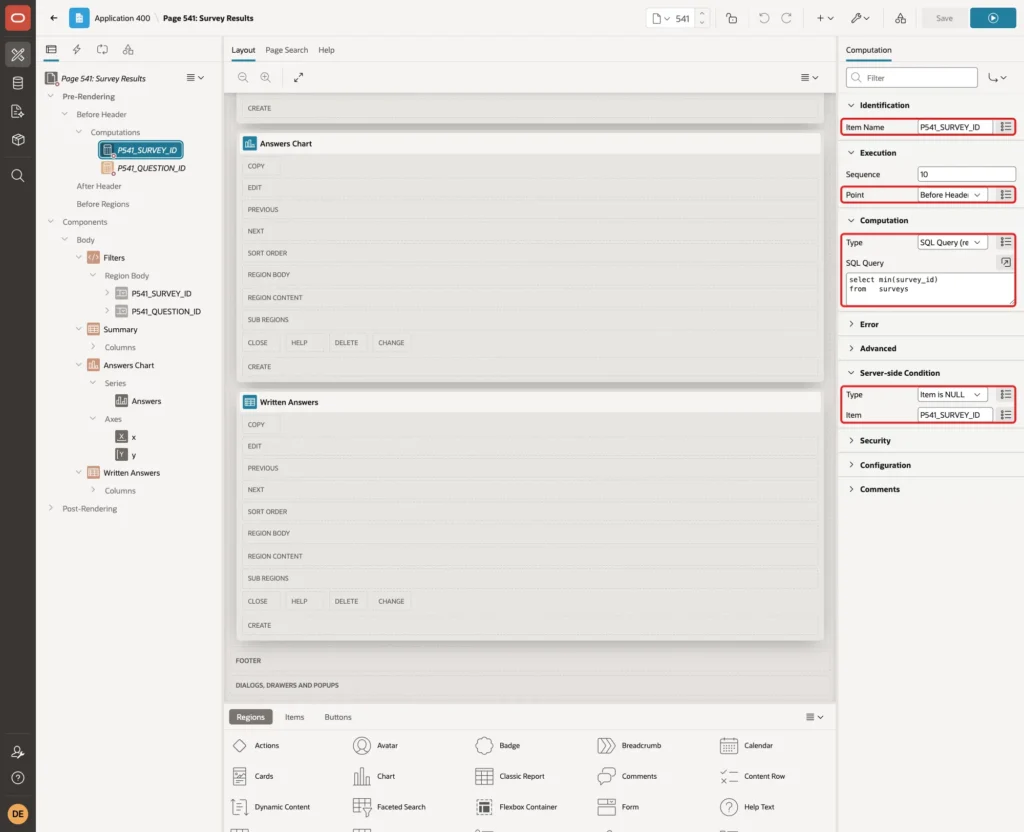Open Utilities wrench dropdown menu
The image size is (1024, 832).
(859, 18)
